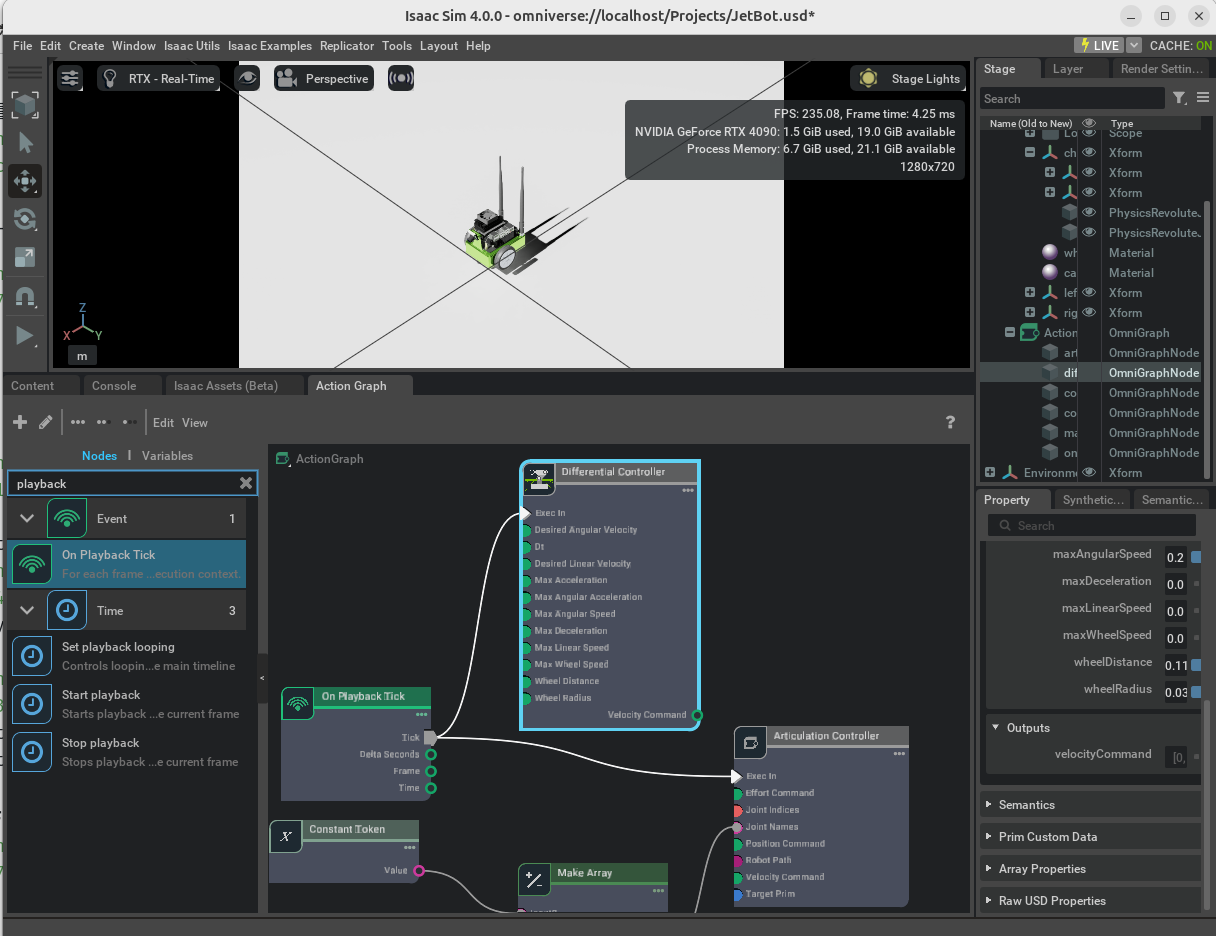
Task: Open Articulation Controller node options dots
Action: coord(899,753)
